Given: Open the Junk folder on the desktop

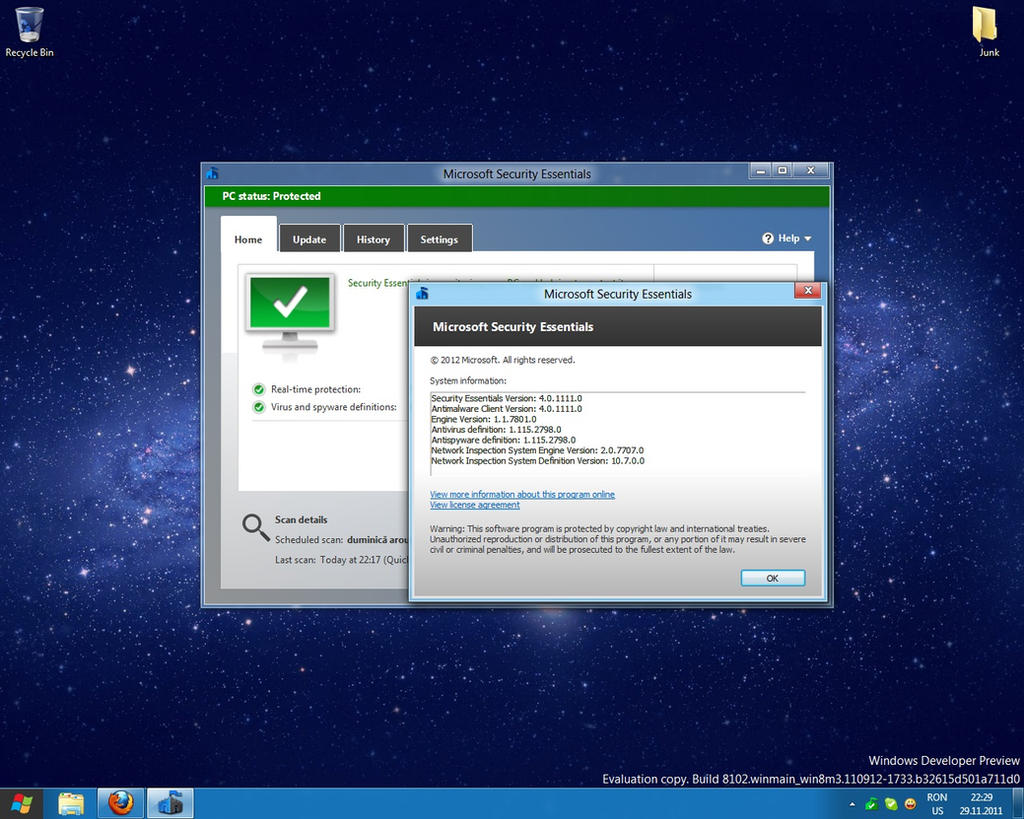Looking at the screenshot, I should point(985,25).
